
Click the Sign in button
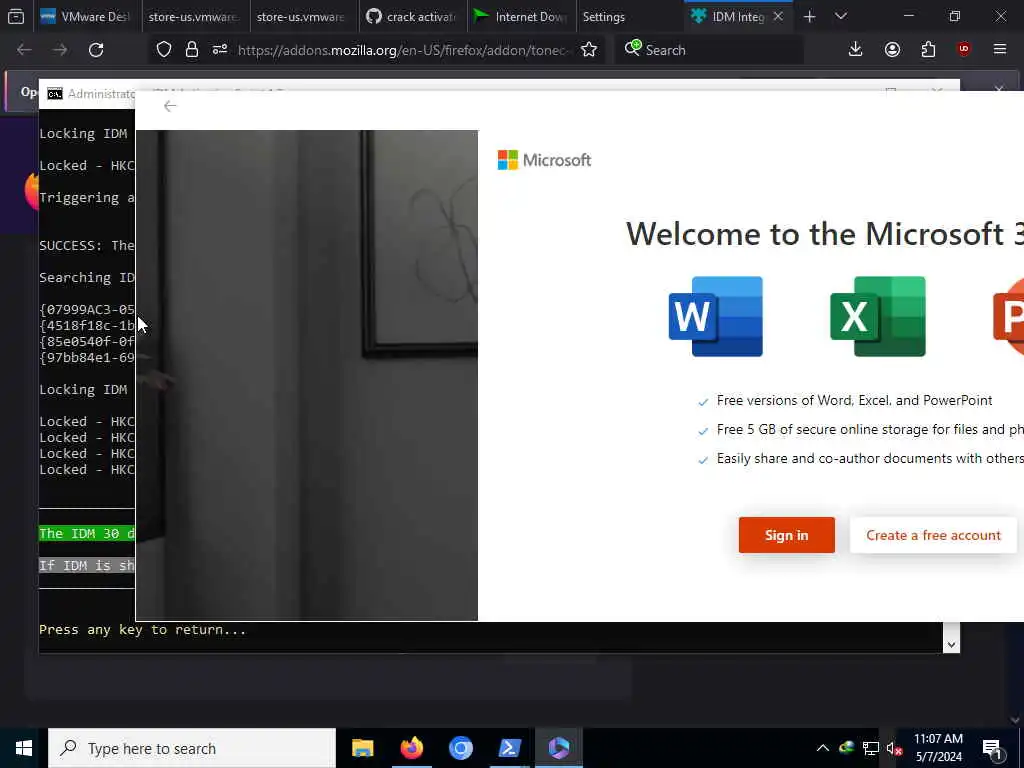coord(786,535)
